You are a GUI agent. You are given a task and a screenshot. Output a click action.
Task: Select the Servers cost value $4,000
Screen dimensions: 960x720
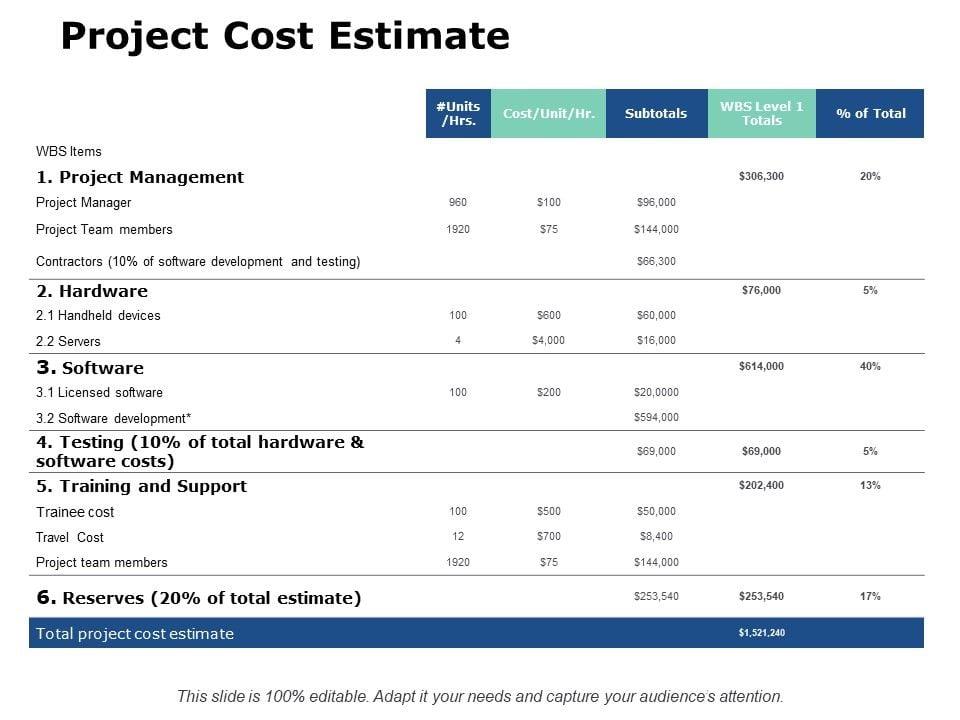549,340
